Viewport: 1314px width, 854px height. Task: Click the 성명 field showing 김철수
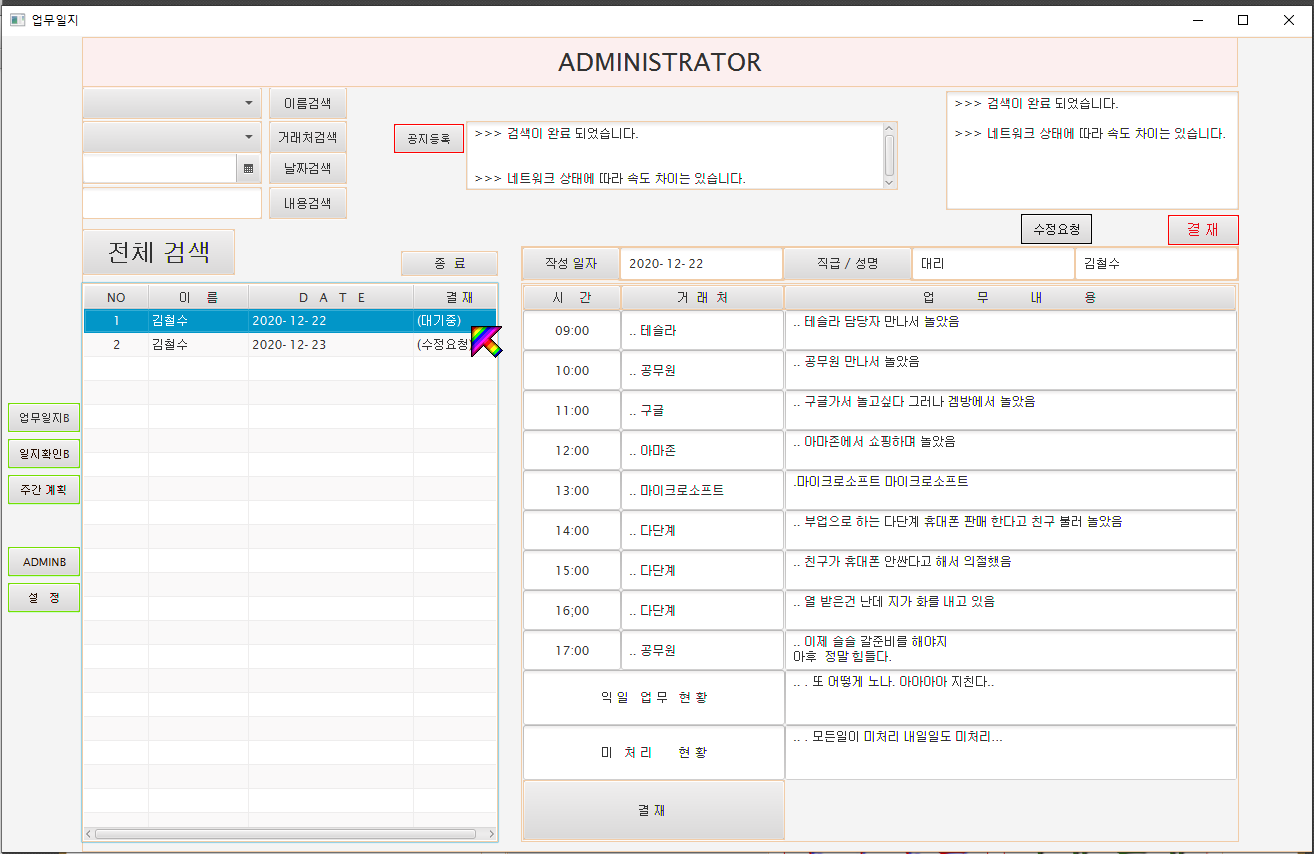tap(1156, 264)
